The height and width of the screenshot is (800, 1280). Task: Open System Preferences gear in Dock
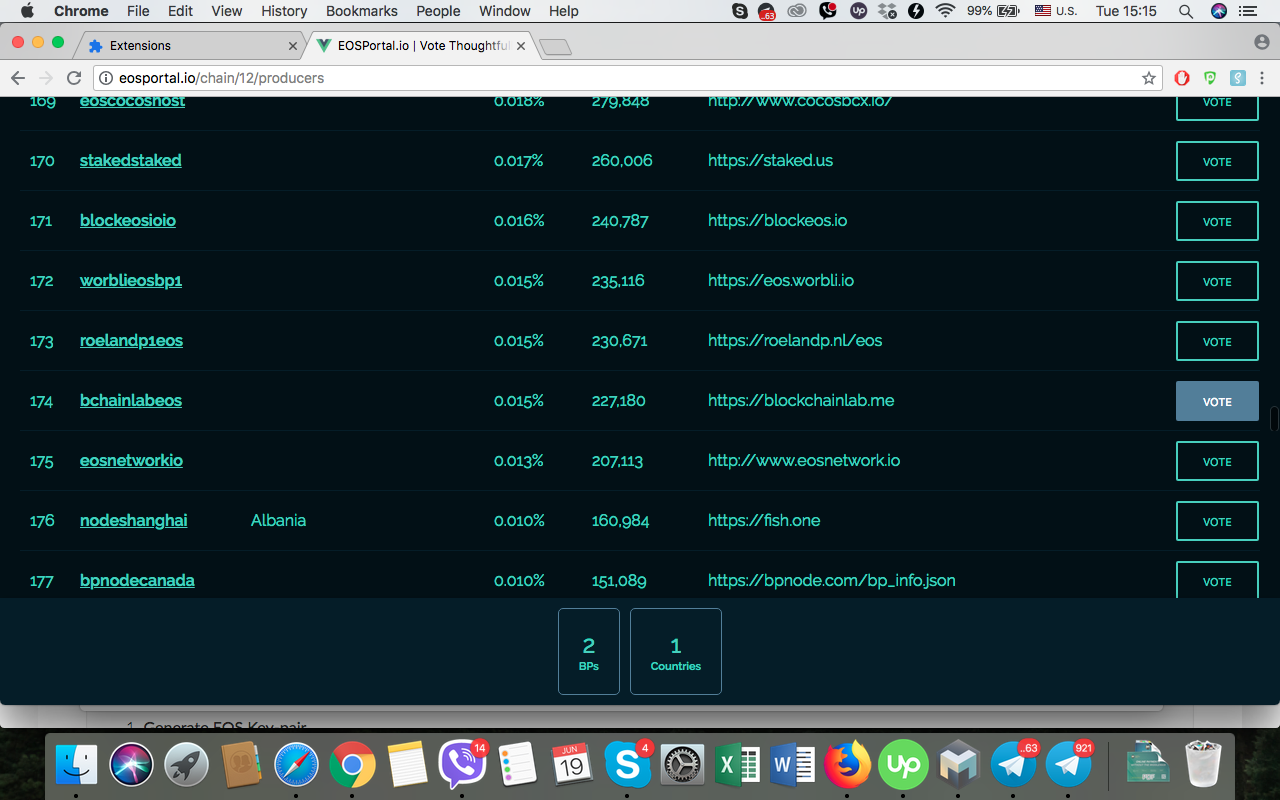[x=682, y=766]
